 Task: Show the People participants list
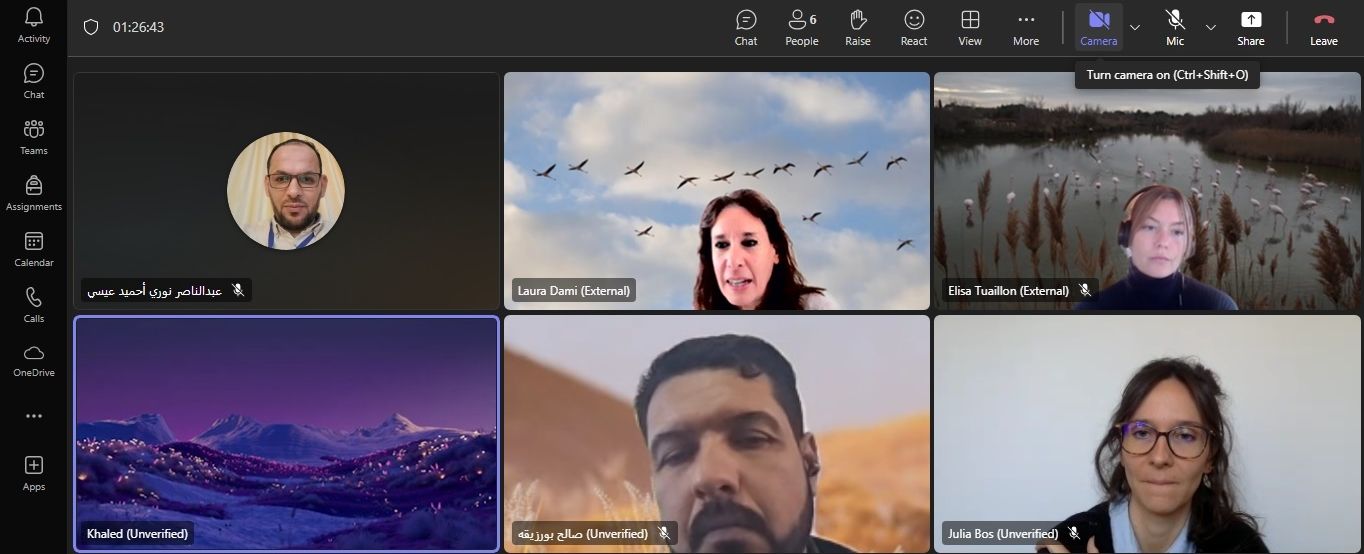[x=801, y=27]
